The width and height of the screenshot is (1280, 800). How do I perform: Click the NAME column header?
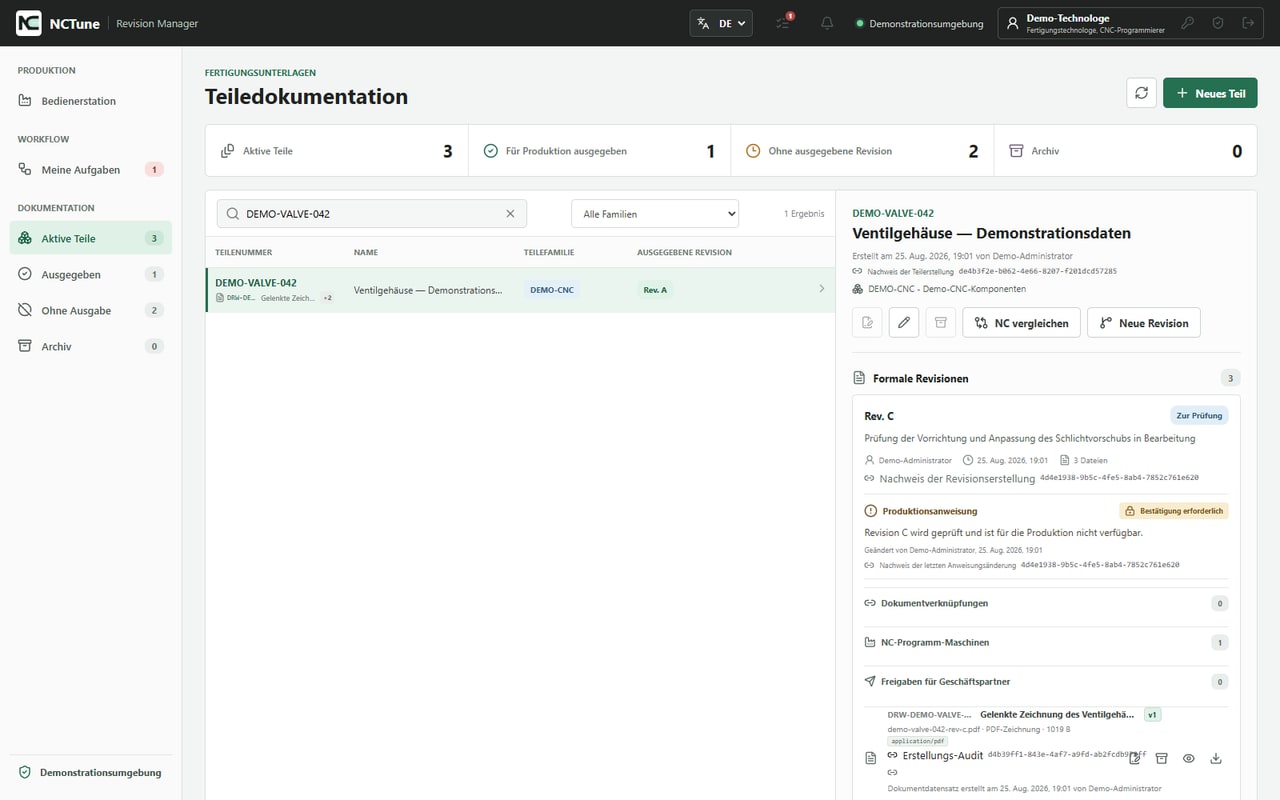[x=366, y=253]
